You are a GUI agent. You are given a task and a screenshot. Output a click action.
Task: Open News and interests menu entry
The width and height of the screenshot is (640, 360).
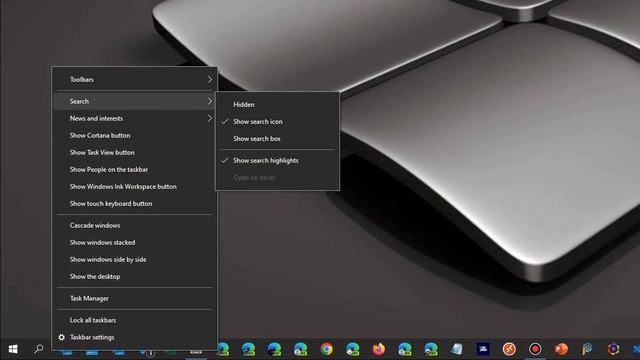click(x=135, y=118)
